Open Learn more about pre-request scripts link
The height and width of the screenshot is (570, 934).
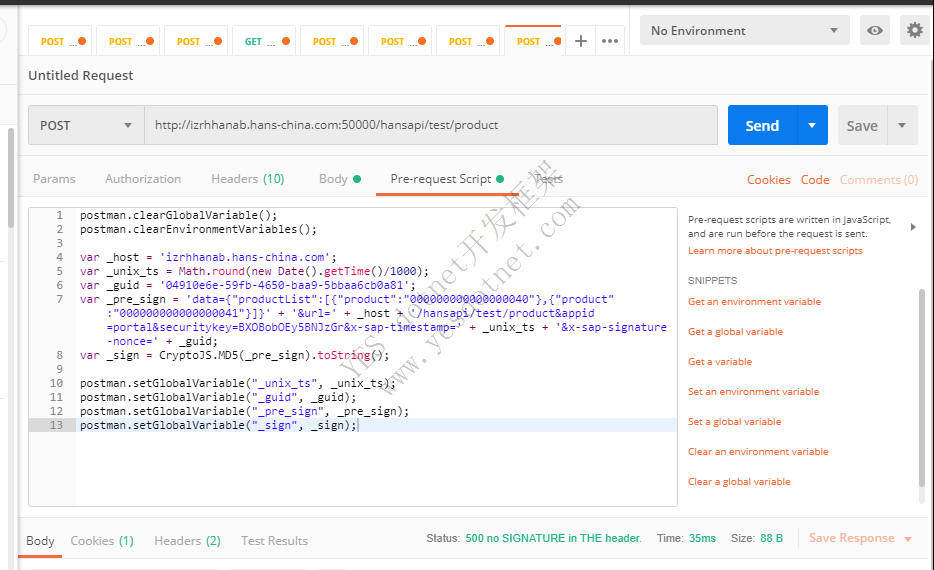tap(775, 251)
